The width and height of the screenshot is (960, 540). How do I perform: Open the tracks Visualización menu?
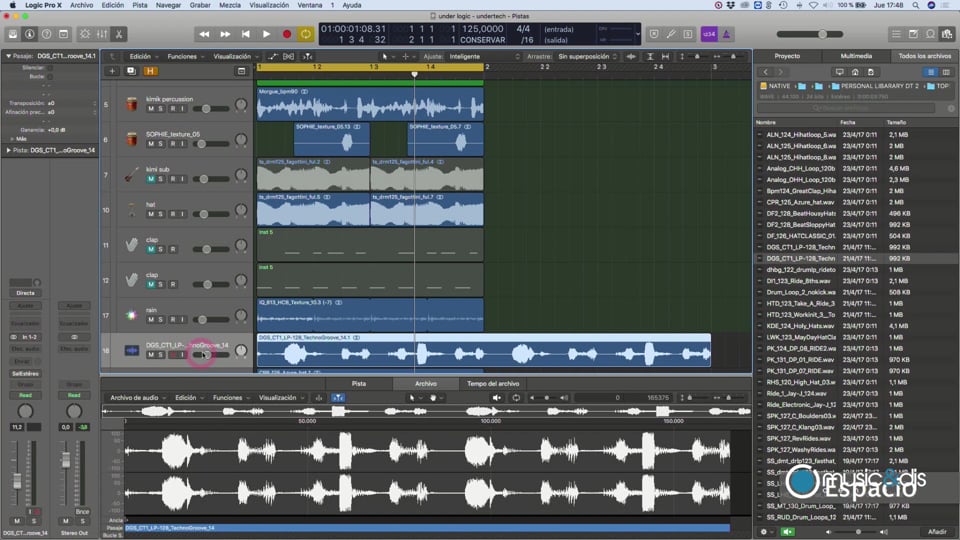click(x=234, y=56)
